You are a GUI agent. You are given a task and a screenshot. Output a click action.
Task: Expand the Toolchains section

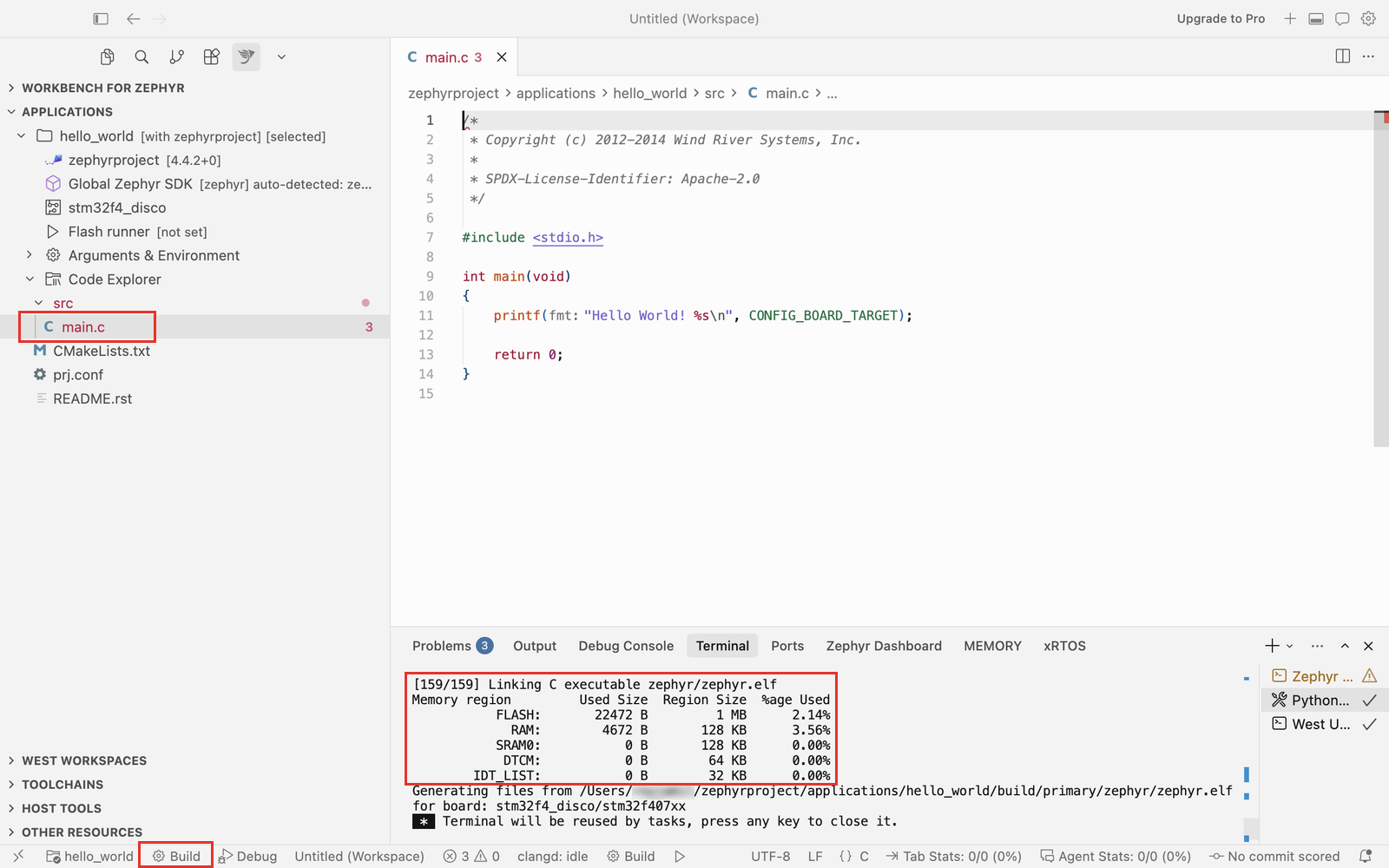[62, 785]
